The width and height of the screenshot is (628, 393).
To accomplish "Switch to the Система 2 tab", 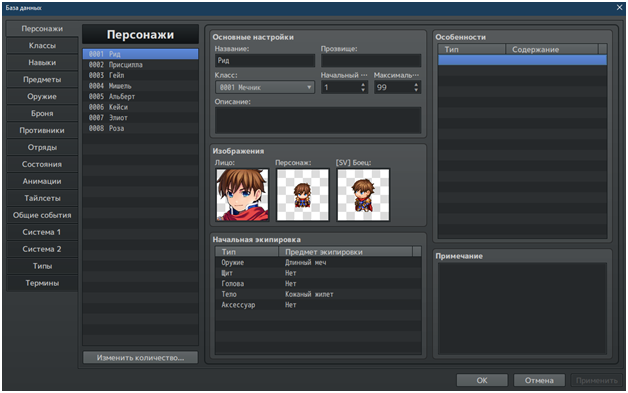I will click(42, 249).
